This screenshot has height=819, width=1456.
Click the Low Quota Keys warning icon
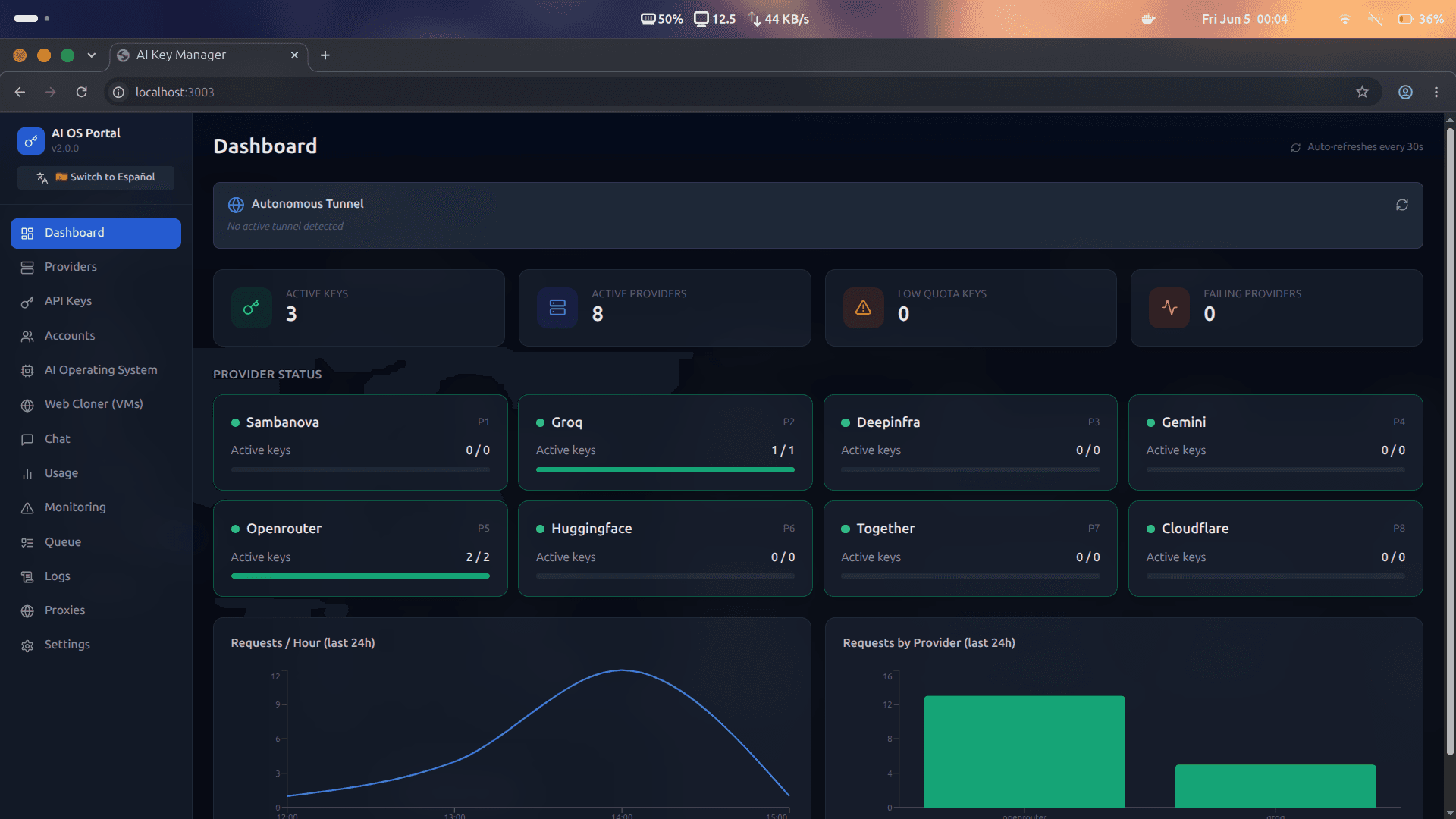pos(863,308)
